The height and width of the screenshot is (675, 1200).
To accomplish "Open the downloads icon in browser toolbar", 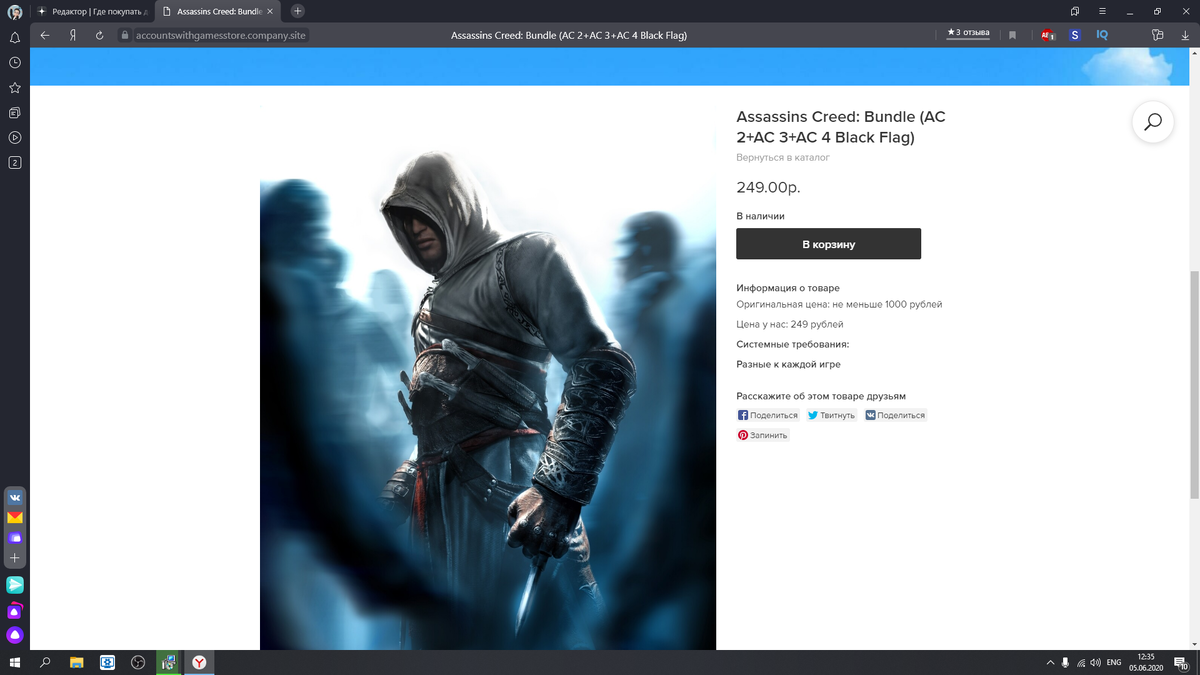I will point(1185,33).
